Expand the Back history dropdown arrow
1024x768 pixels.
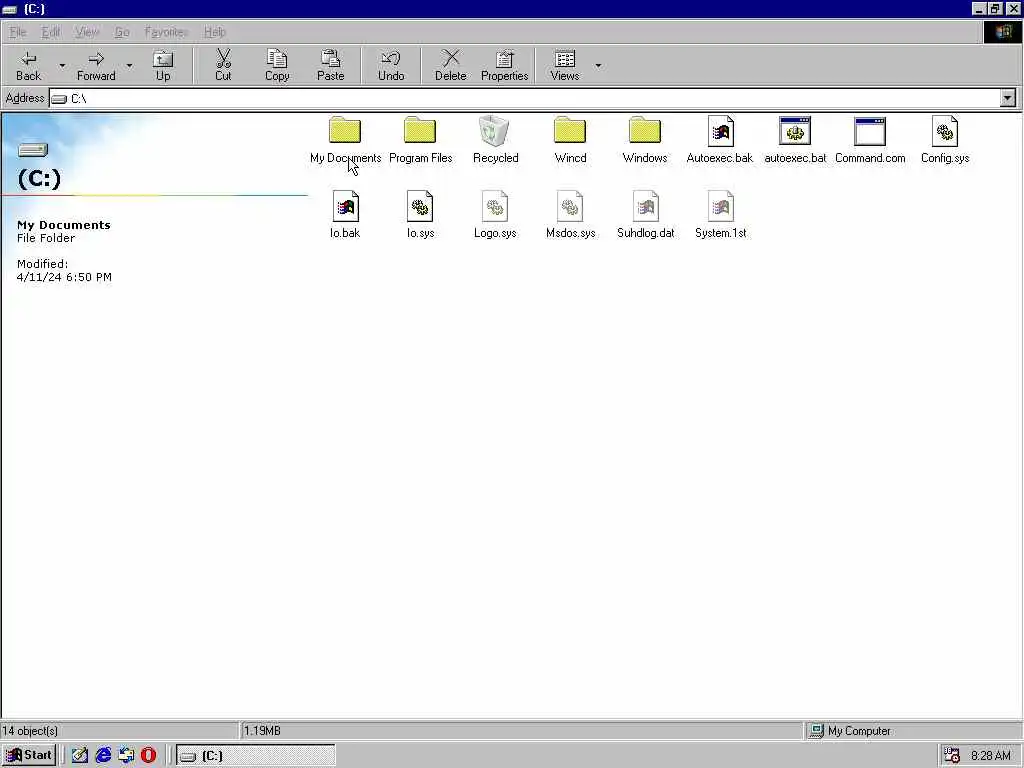[62, 65]
